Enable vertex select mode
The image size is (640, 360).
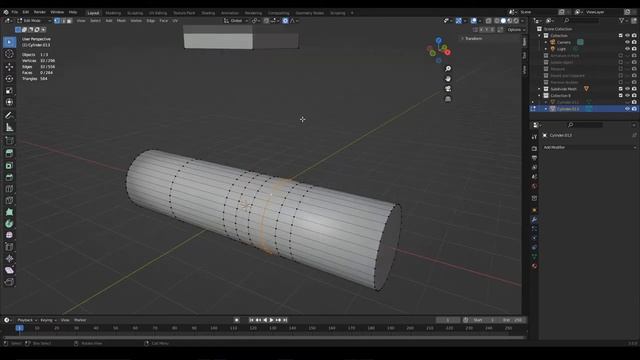click(57, 20)
